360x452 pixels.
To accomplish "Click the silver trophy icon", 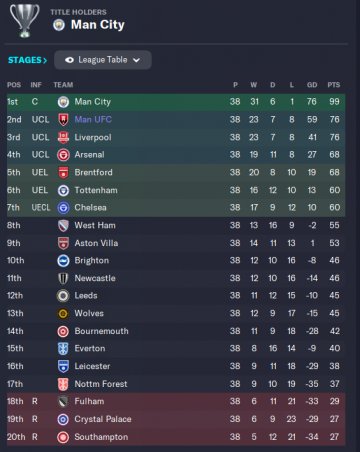I will [24, 21].
